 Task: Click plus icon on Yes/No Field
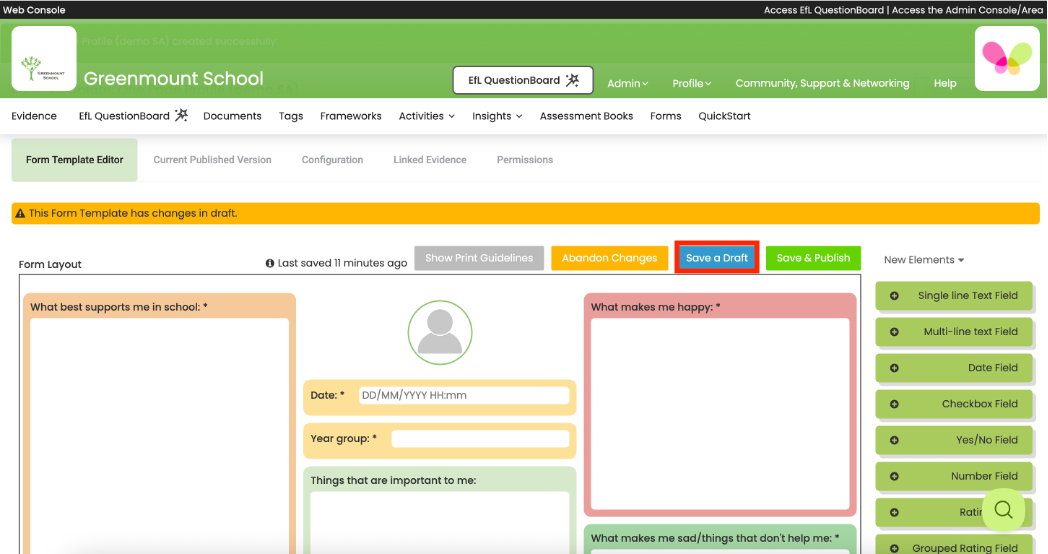tap(894, 440)
